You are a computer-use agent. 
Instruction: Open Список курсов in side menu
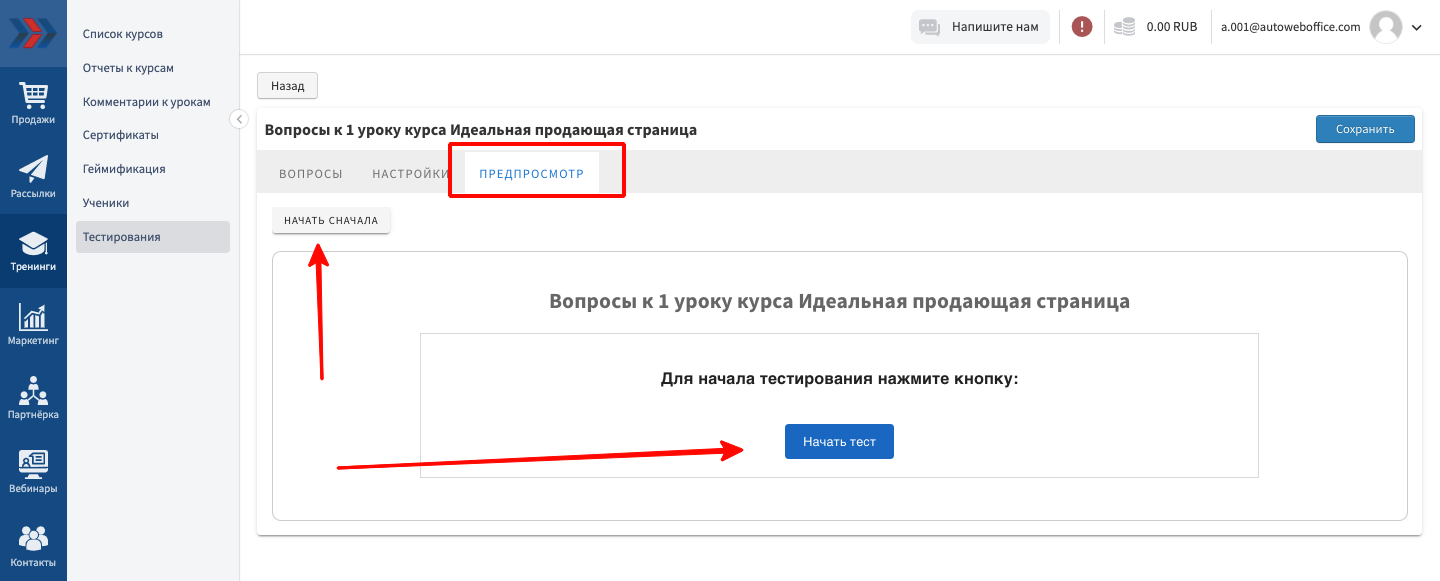pyautogui.click(x=123, y=34)
